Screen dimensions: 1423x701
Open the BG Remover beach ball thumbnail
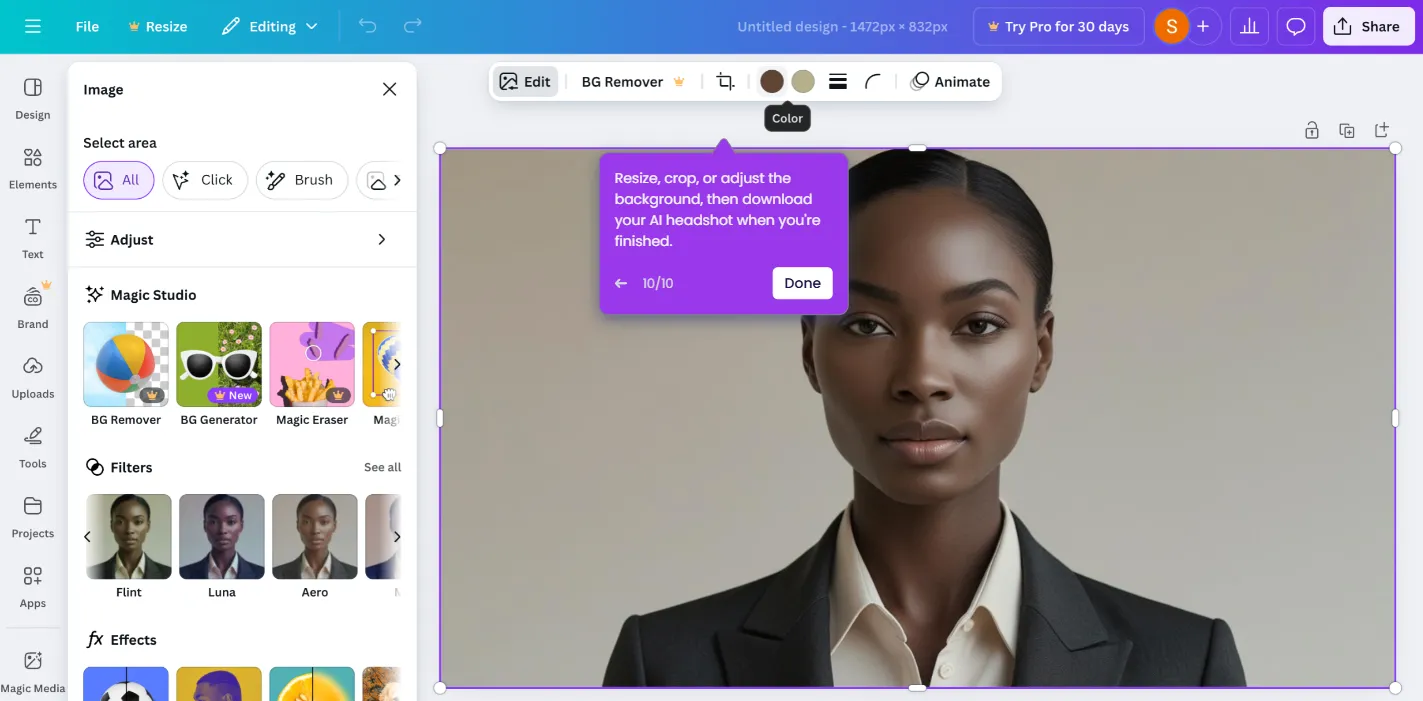(x=126, y=364)
